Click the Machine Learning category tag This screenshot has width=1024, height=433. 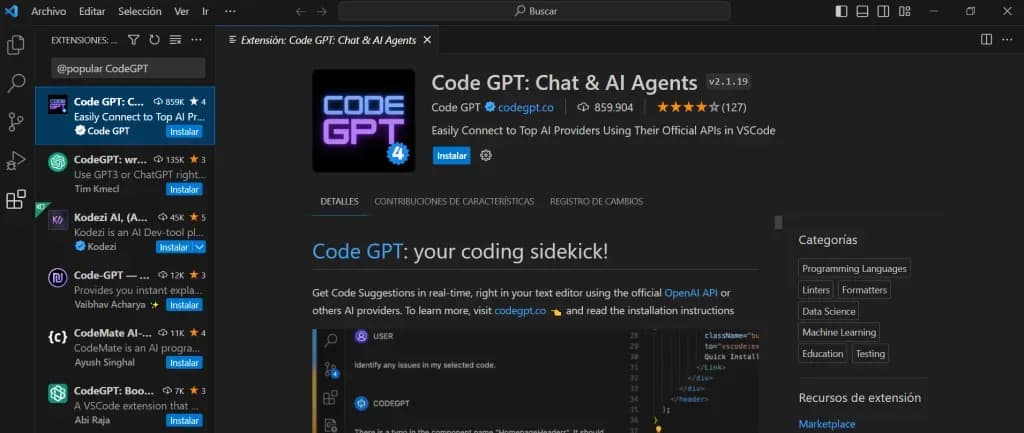[x=839, y=332]
